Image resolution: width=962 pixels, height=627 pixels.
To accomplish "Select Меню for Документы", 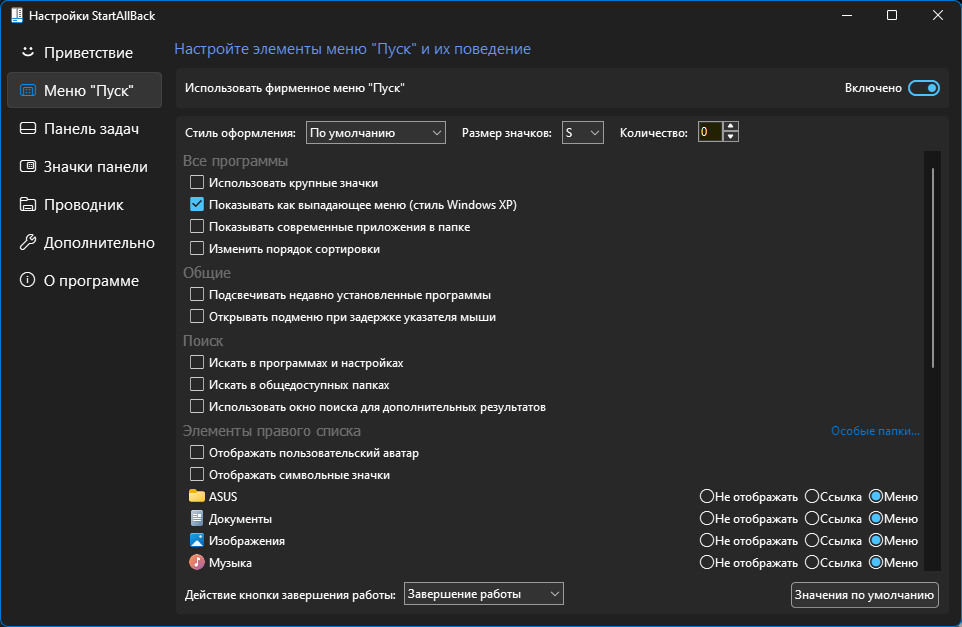I will [876, 518].
